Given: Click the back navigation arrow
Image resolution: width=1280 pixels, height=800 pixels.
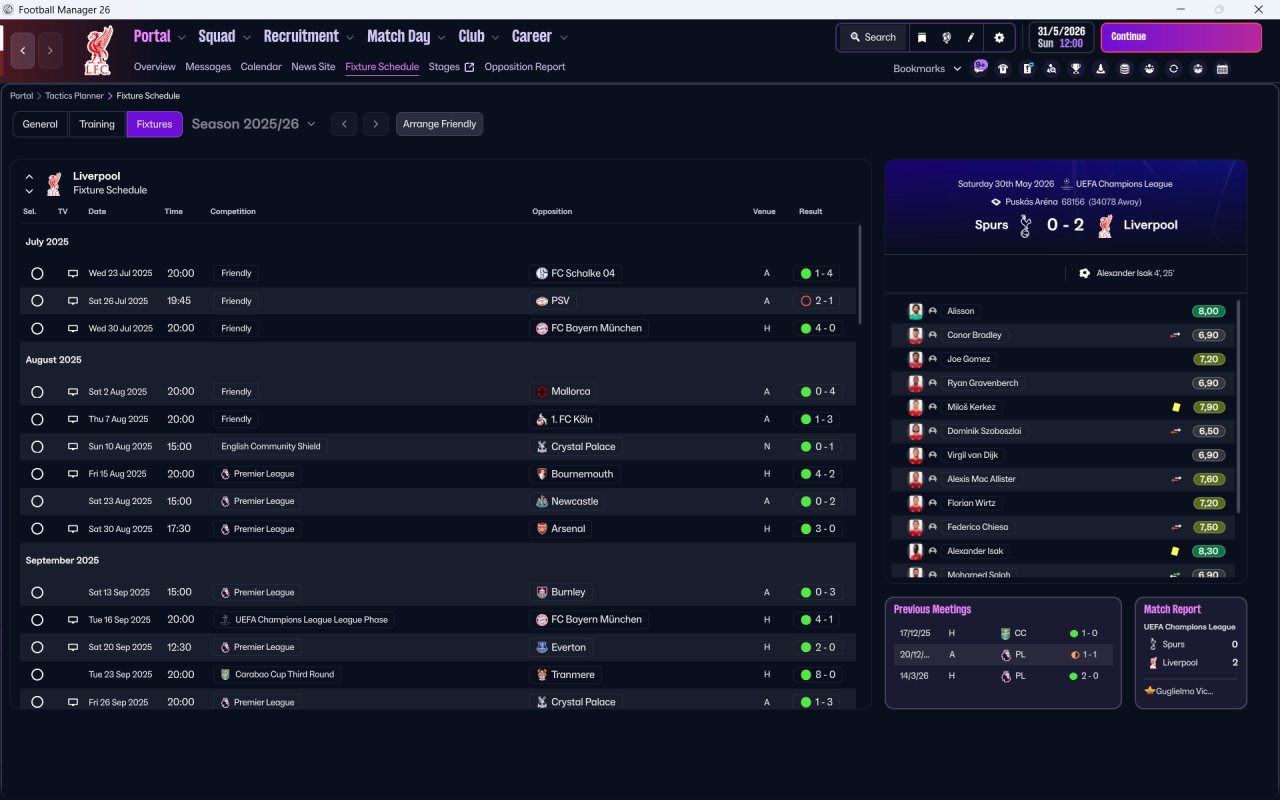Looking at the screenshot, I should click(x=23, y=50).
